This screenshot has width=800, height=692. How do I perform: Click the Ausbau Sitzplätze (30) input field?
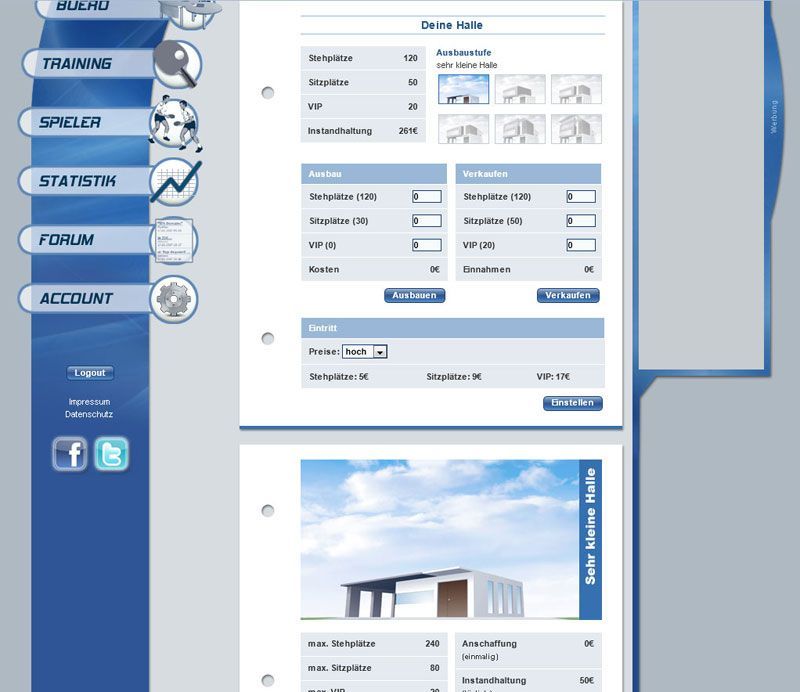pos(427,220)
